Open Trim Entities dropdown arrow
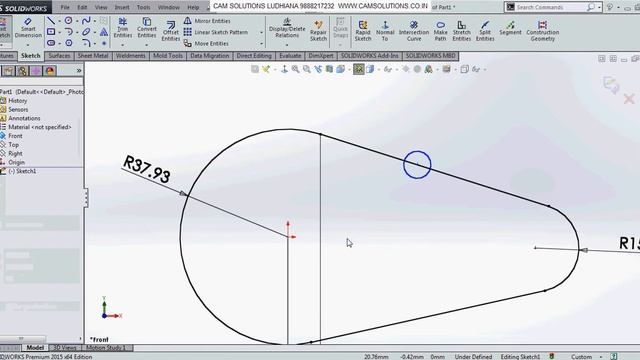The height and width of the screenshot is (360, 640). click(x=122, y=44)
